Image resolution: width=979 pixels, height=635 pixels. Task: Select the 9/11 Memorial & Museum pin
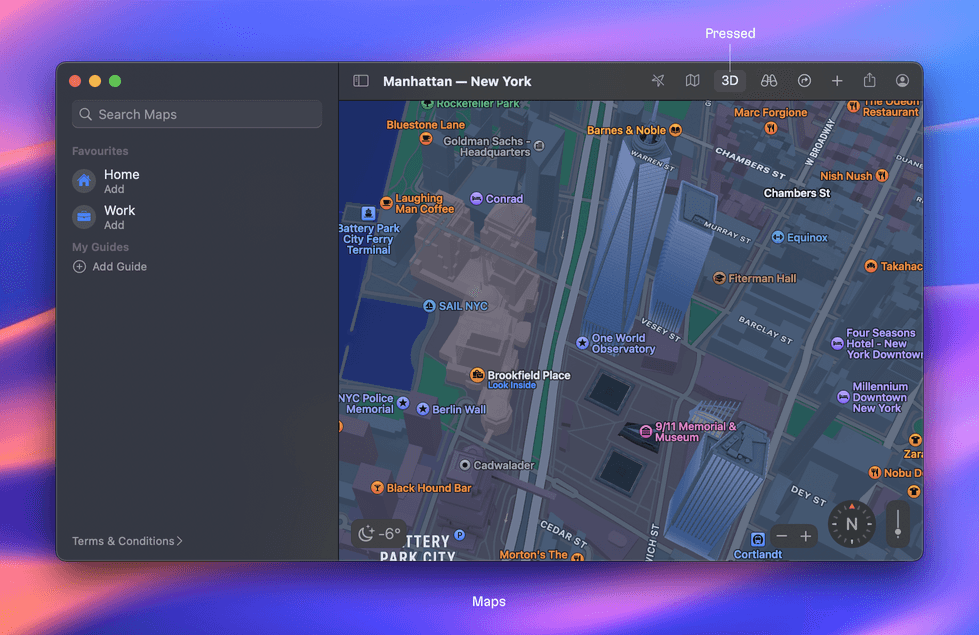coord(646,431)
